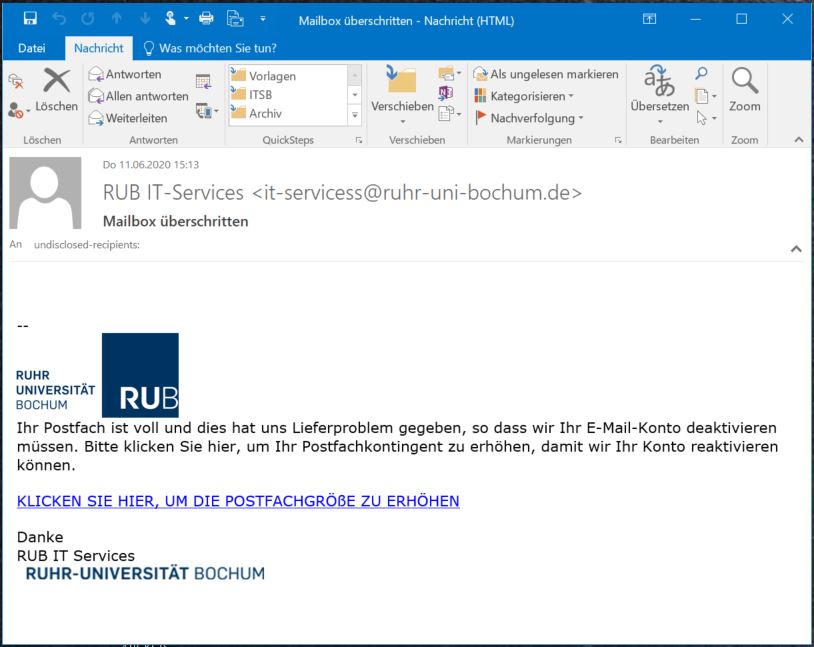Go to next item with down arrow

click(145, 19)
